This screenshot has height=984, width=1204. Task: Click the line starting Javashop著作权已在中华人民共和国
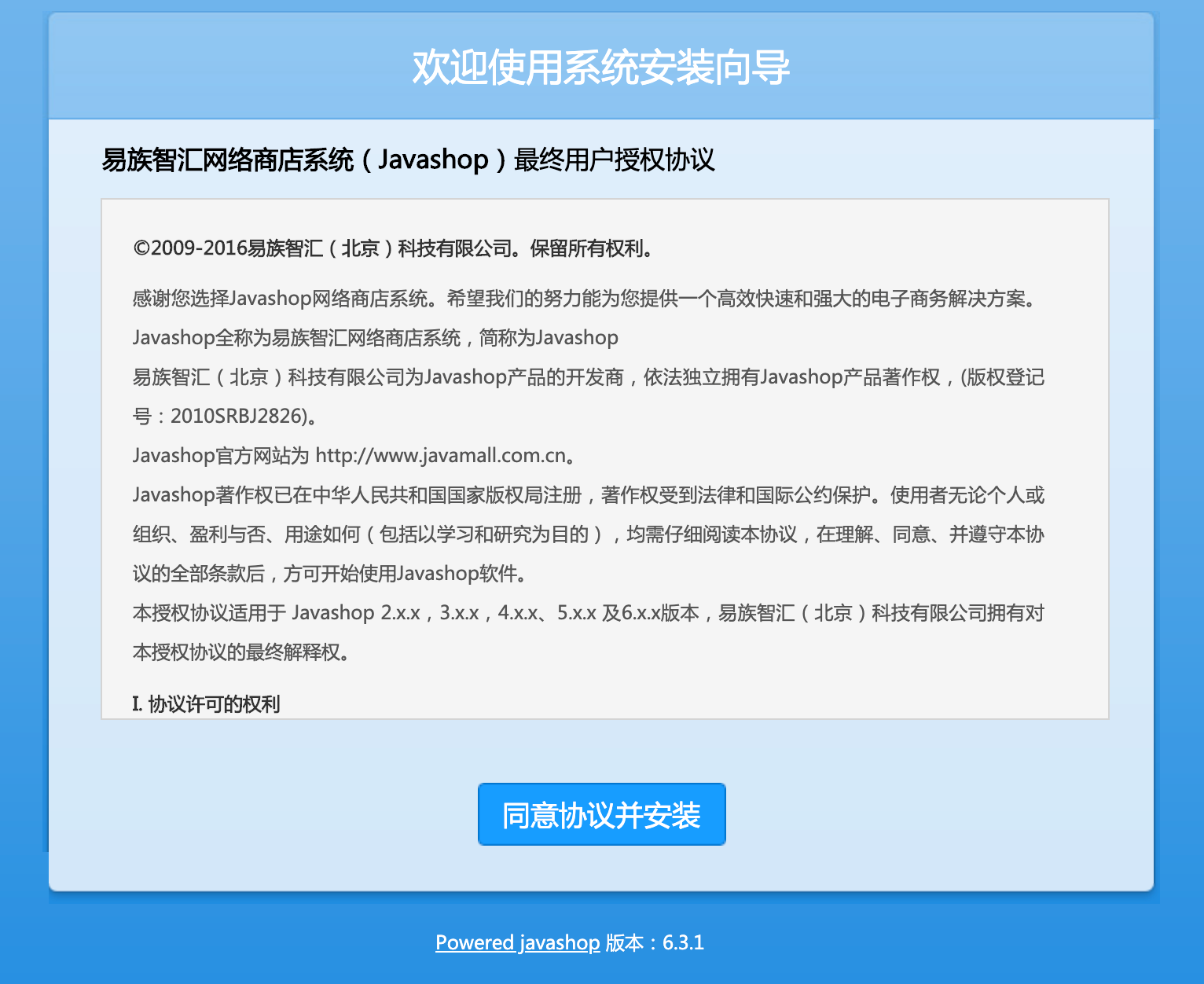(589, 495)
